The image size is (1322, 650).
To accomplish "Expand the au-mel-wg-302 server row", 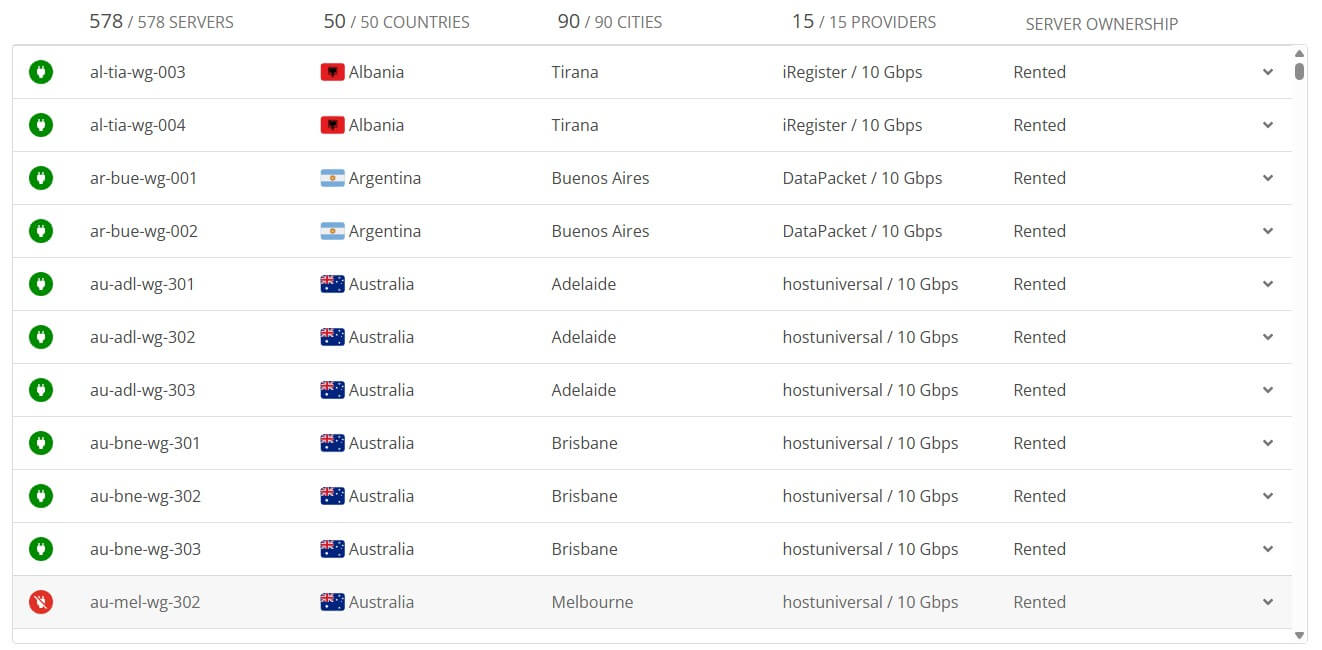I will (x=1267, y=601).
